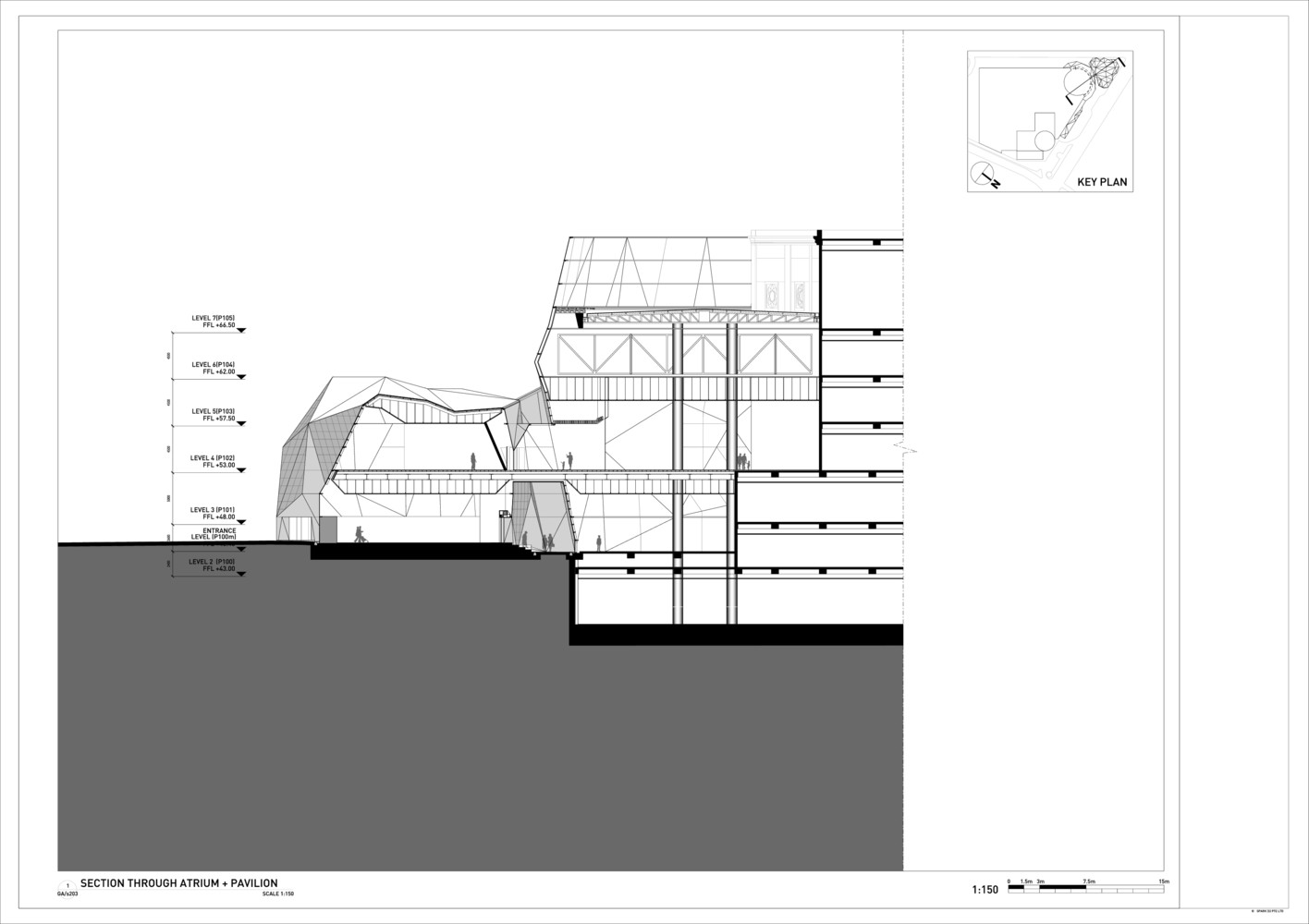
Task: Select the detail reference bubble numbered 1
Action: click(67, 884)
